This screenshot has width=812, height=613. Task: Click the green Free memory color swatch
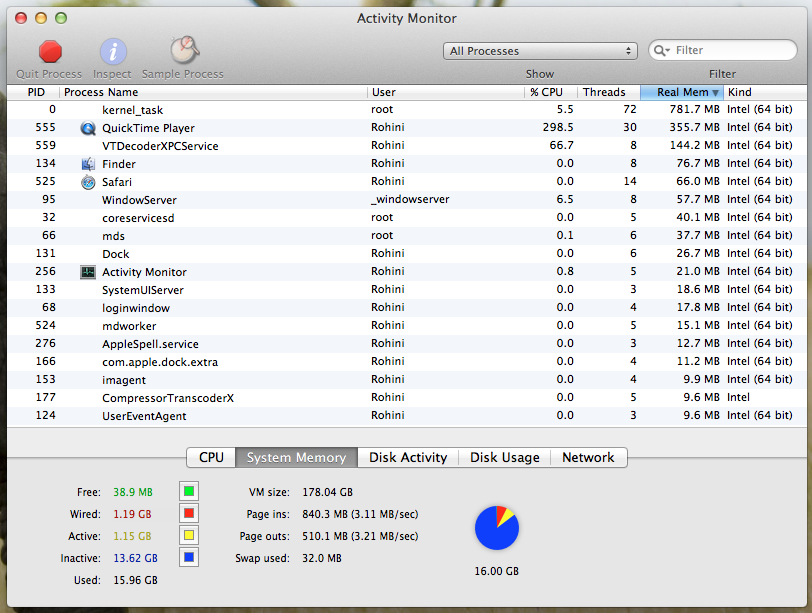click(189, 491)
